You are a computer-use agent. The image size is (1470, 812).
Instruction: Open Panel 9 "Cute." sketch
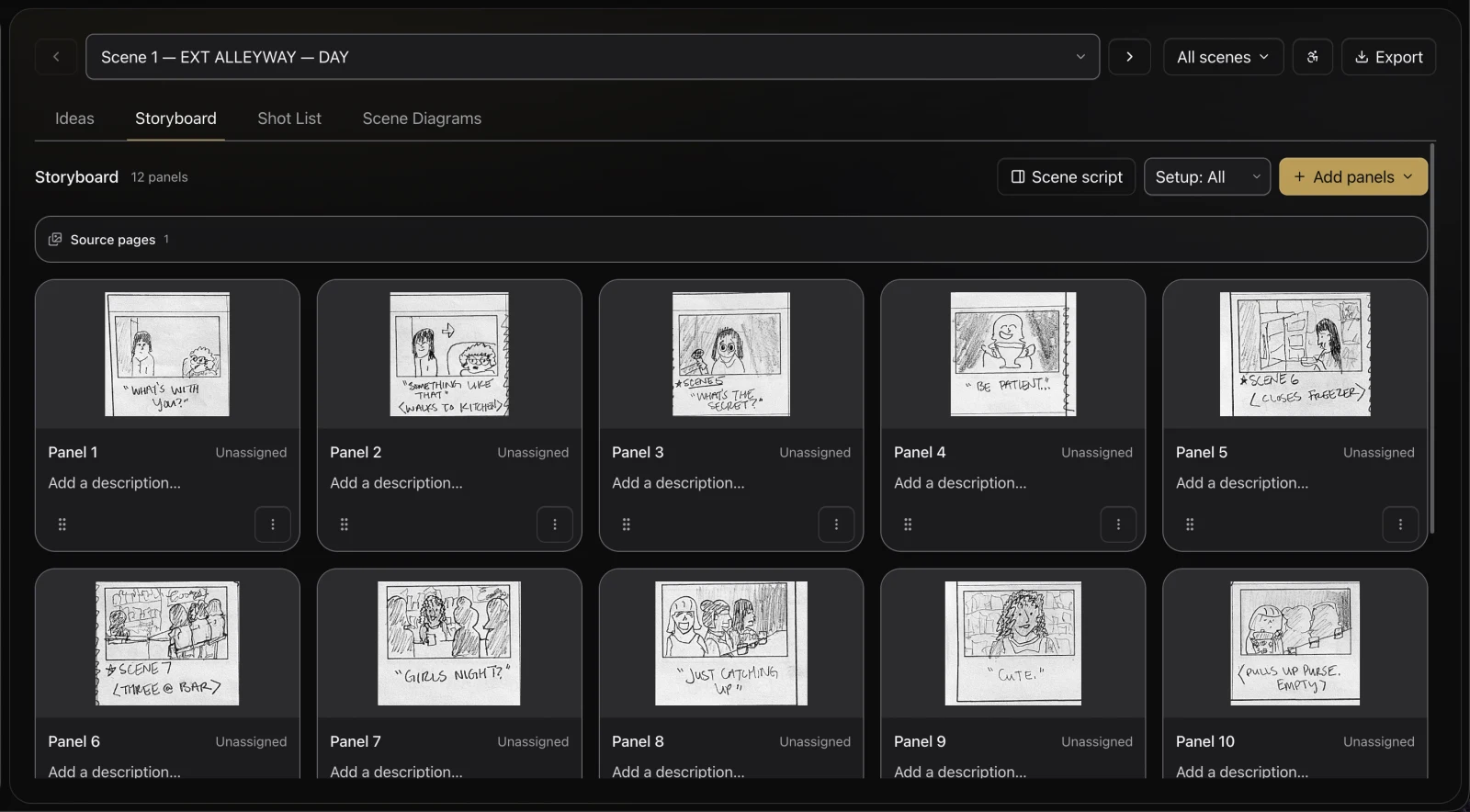click(x=1013, y=643)
